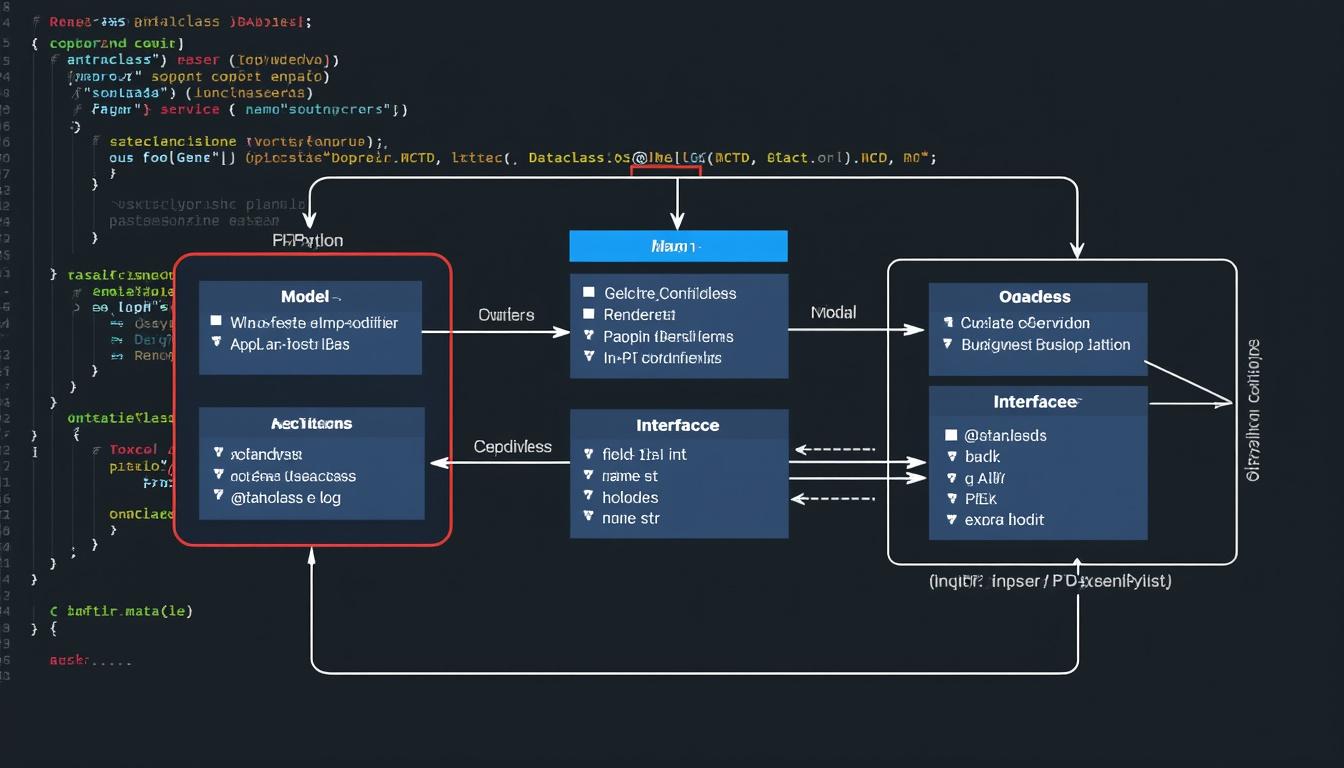
Task: Click the field icon next to 'field int'
Action: [x=588, y=454]
